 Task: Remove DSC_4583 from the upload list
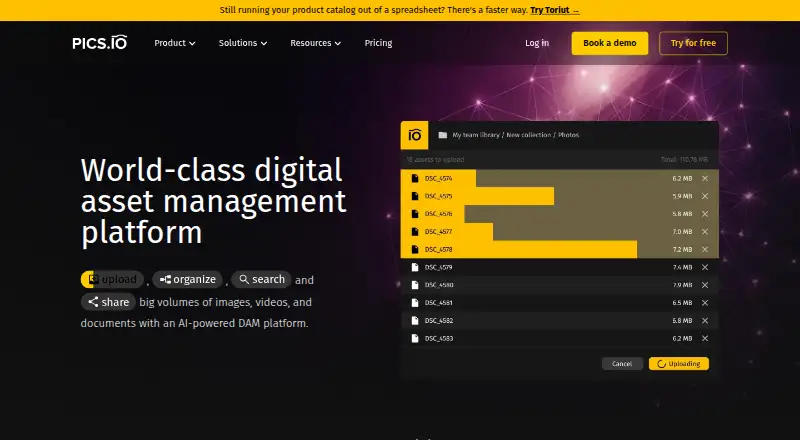705,338
